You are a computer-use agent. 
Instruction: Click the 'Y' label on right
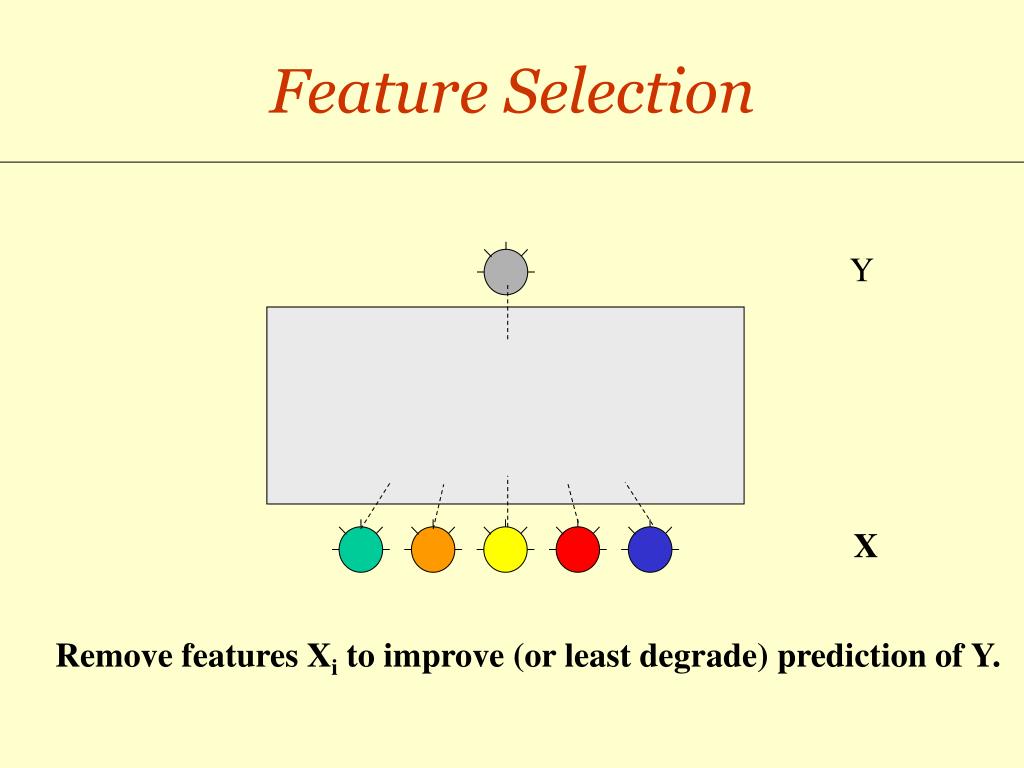[862, 270]
